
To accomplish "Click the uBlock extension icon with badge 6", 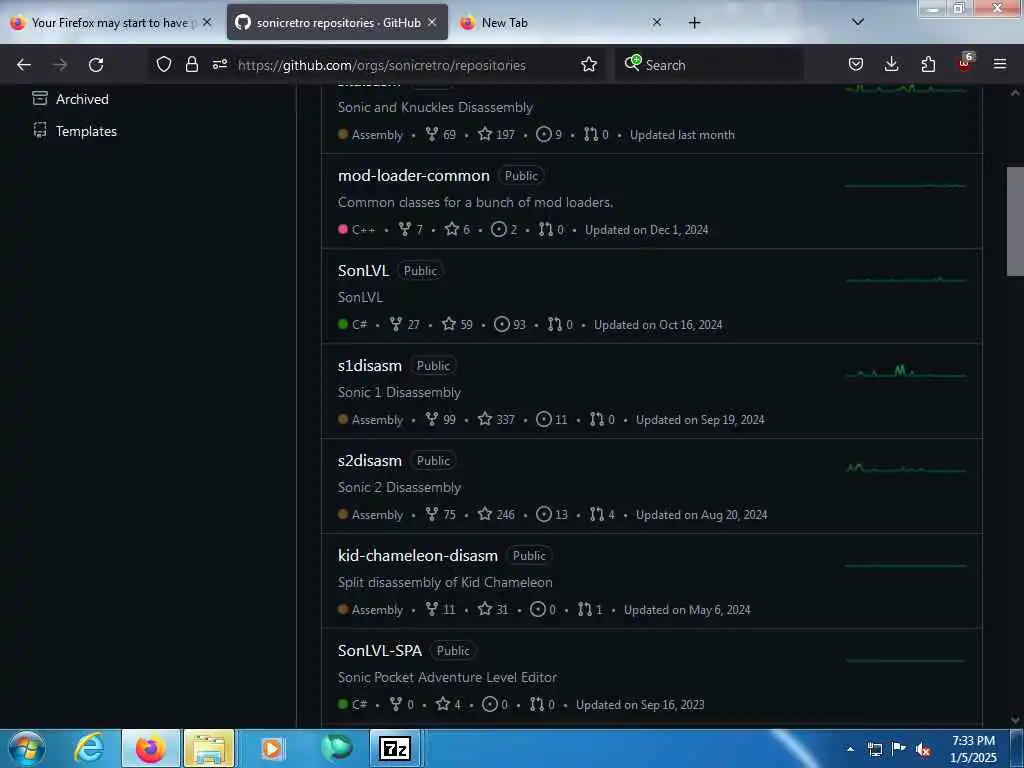I will pos(965,63).
